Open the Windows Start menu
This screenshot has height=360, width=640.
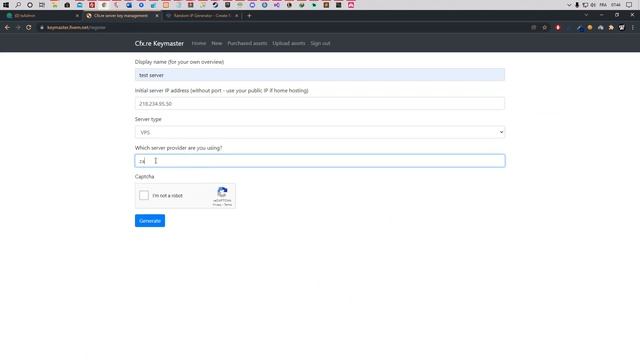(x=6, y=5)
